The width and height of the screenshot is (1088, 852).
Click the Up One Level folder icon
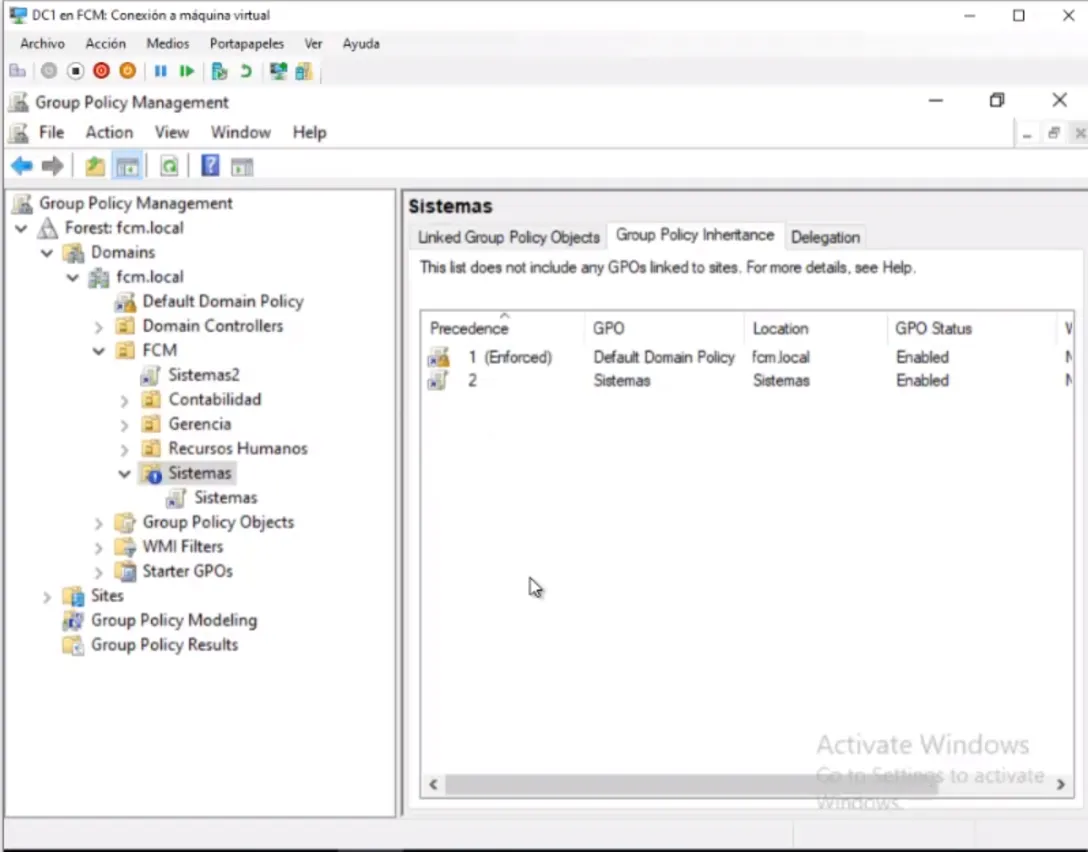click(x=94, y=166)
